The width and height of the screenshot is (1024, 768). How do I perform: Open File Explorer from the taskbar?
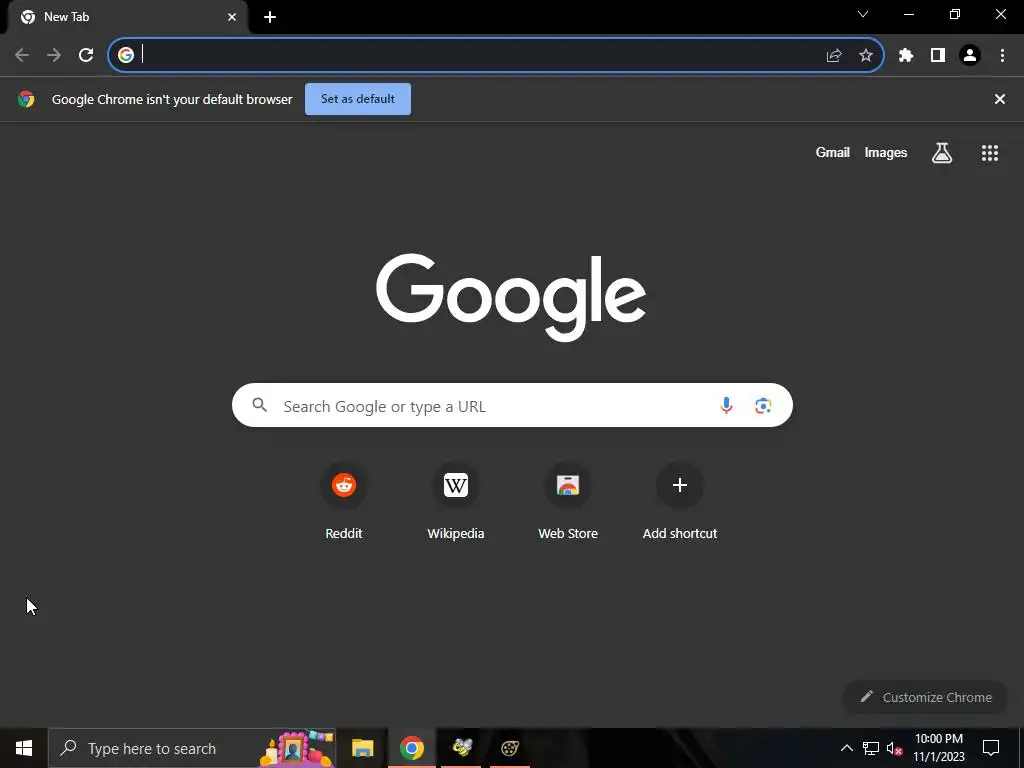pyautogui.click(x=362, y=748)
